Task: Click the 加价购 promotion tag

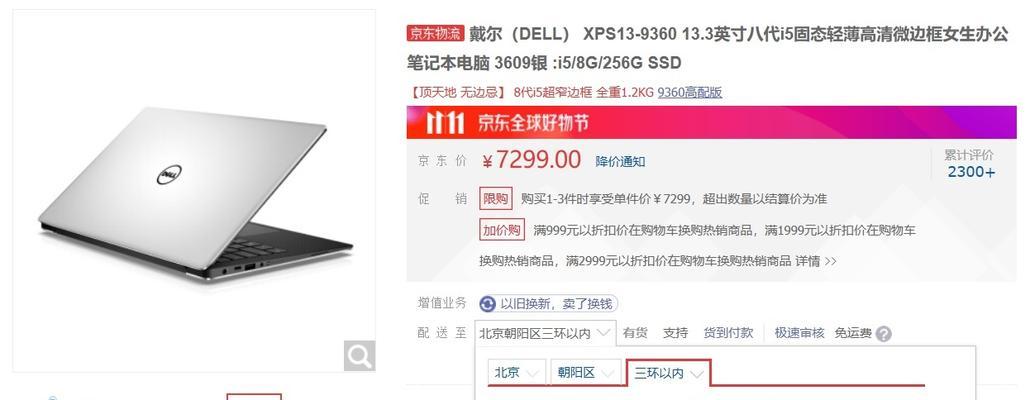Action: coord(502,230)
